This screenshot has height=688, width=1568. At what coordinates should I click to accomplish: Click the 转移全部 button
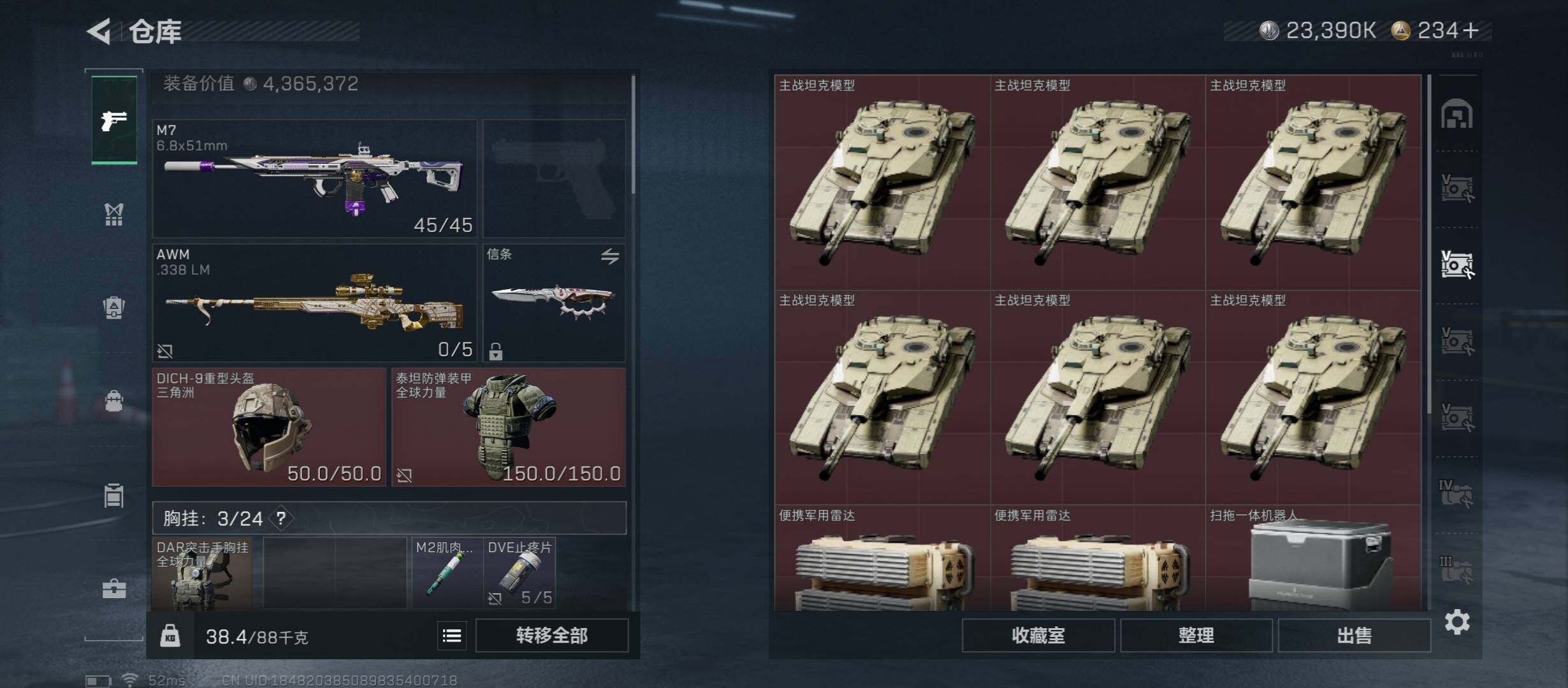point(552,636)
